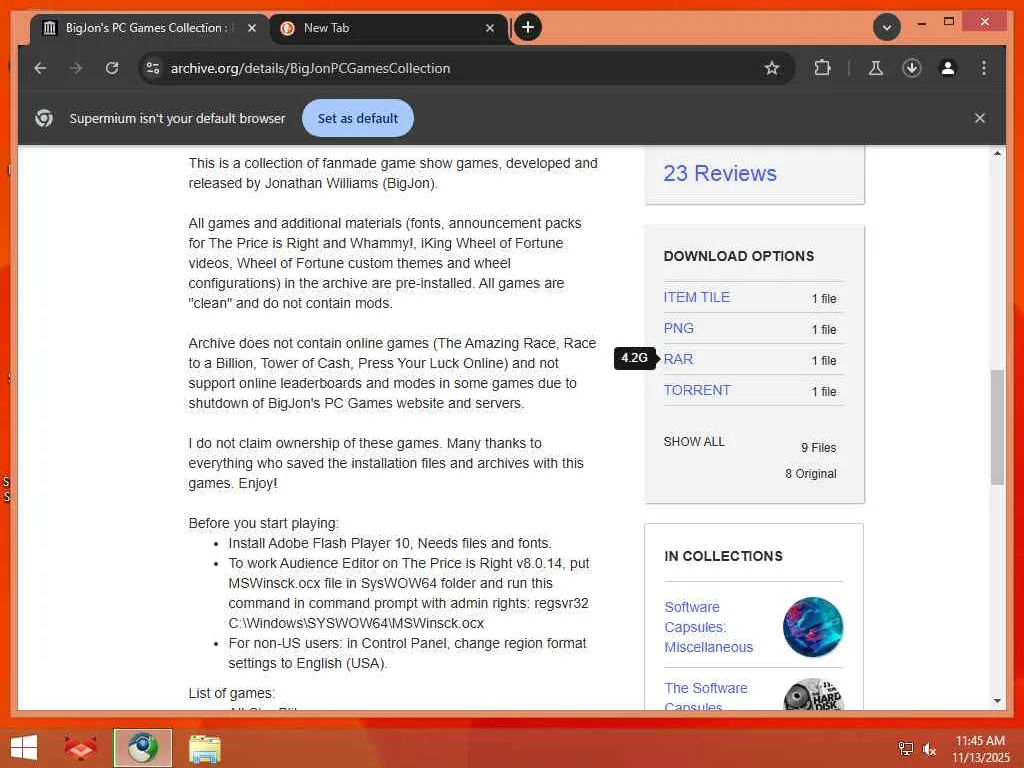Click the '9 Files' text
Screen dimensions: 1024x768
pos(818,447)
